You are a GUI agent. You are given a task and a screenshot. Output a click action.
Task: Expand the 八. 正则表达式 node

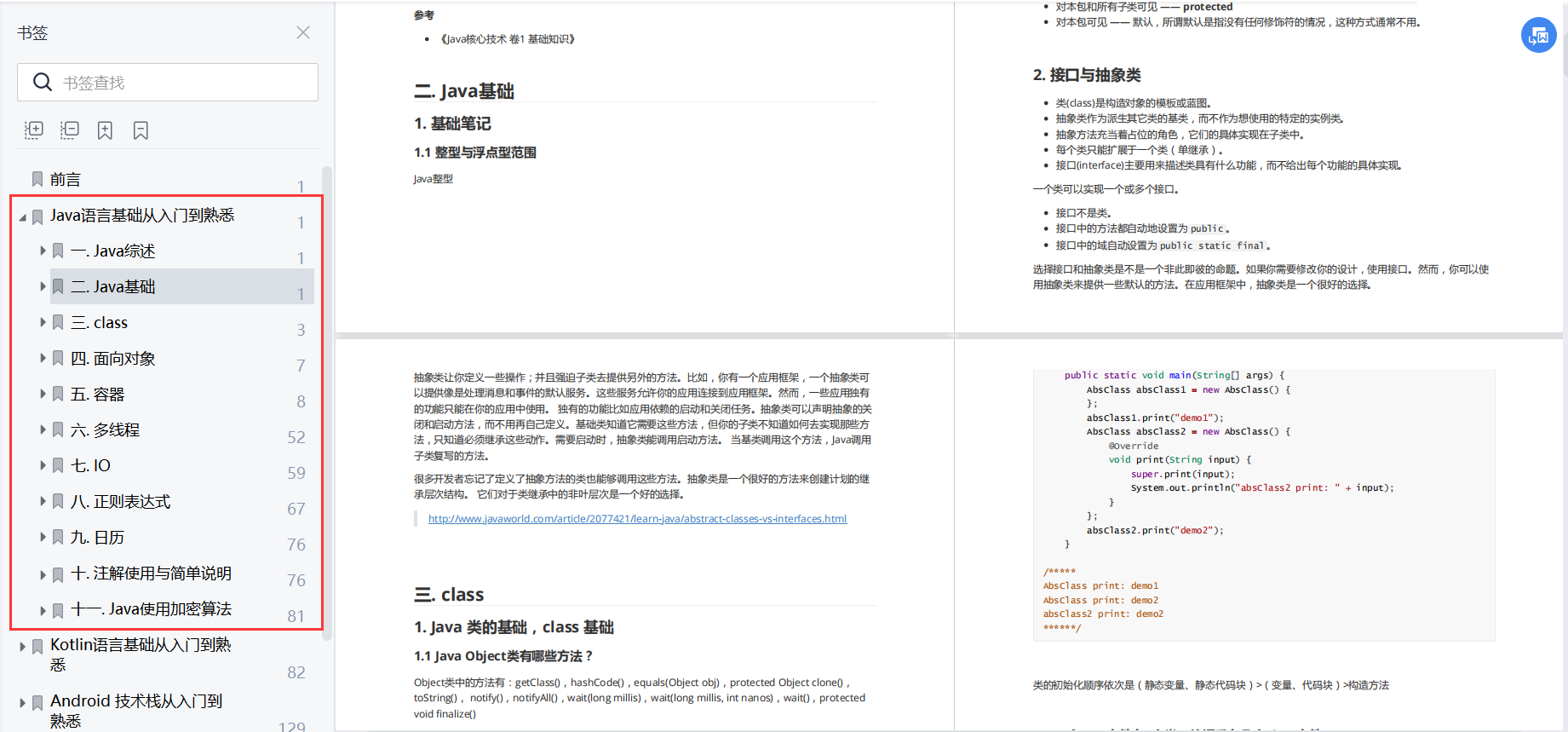click(x=43, y=502)
